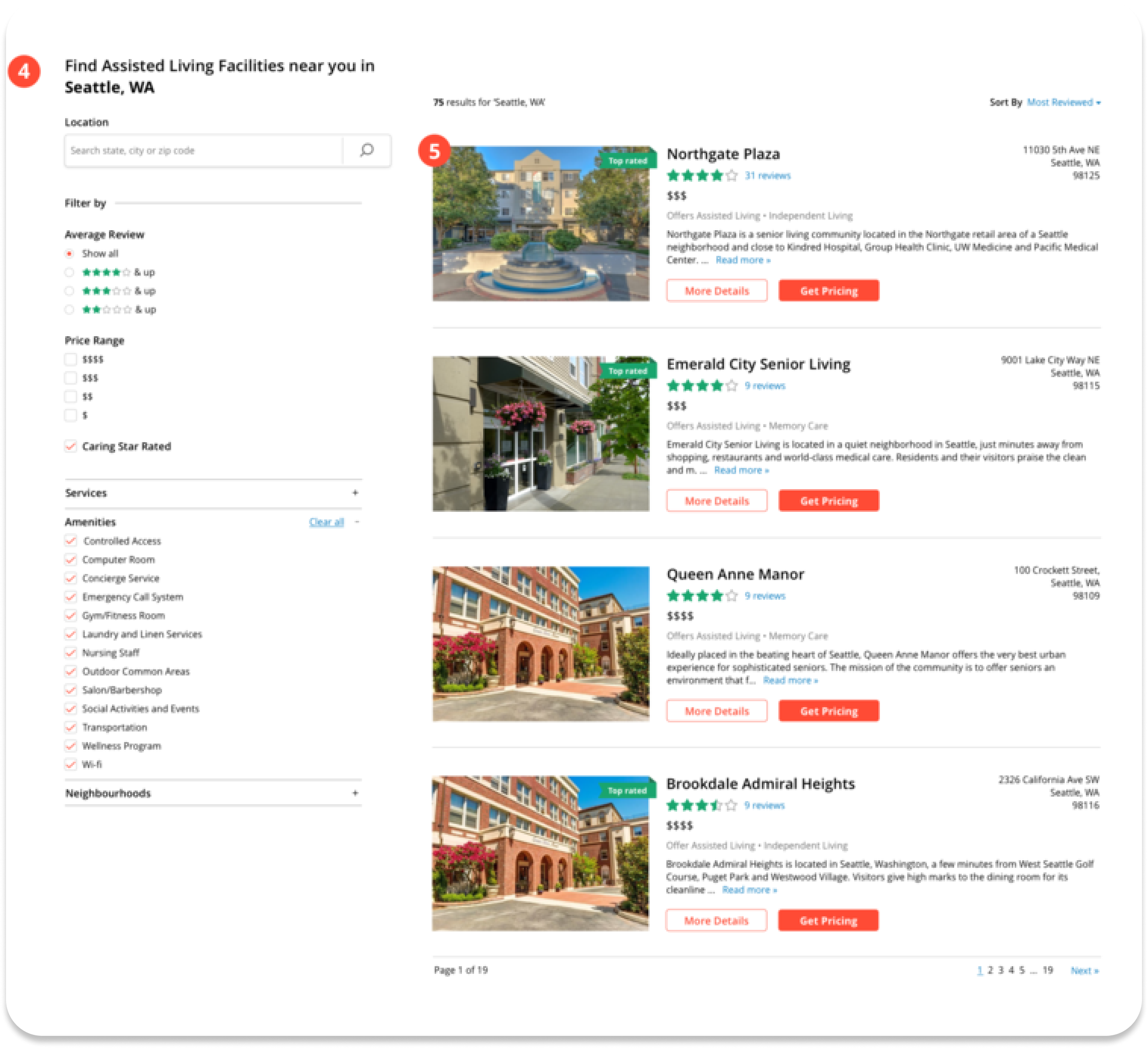Viewport: 1148px width, 1048px height.
Task: Click Queen Anne Manor star rating
Action: [x=702, y=596]
